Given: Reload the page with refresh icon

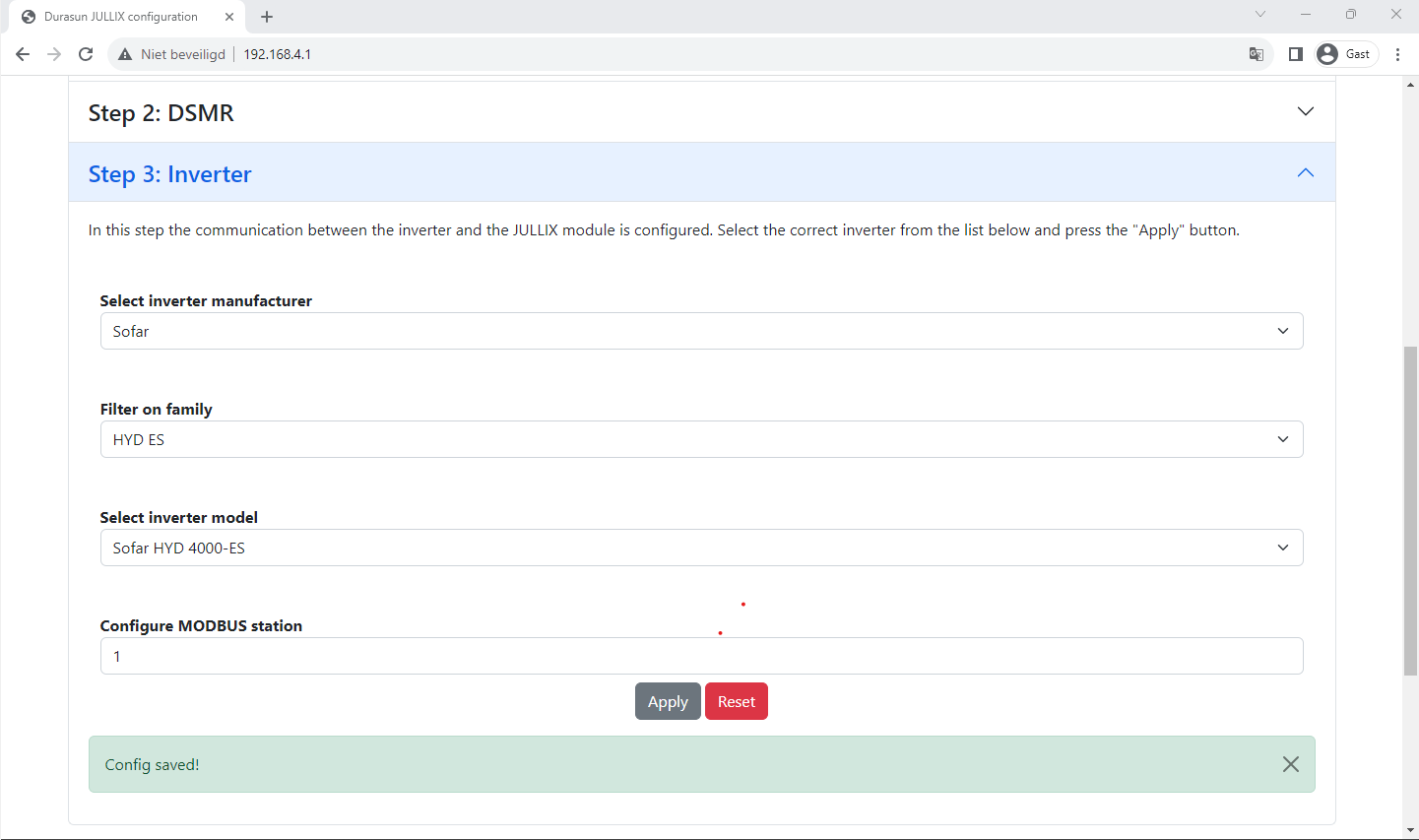Looking at the screenshot, I should pos(86,54).
